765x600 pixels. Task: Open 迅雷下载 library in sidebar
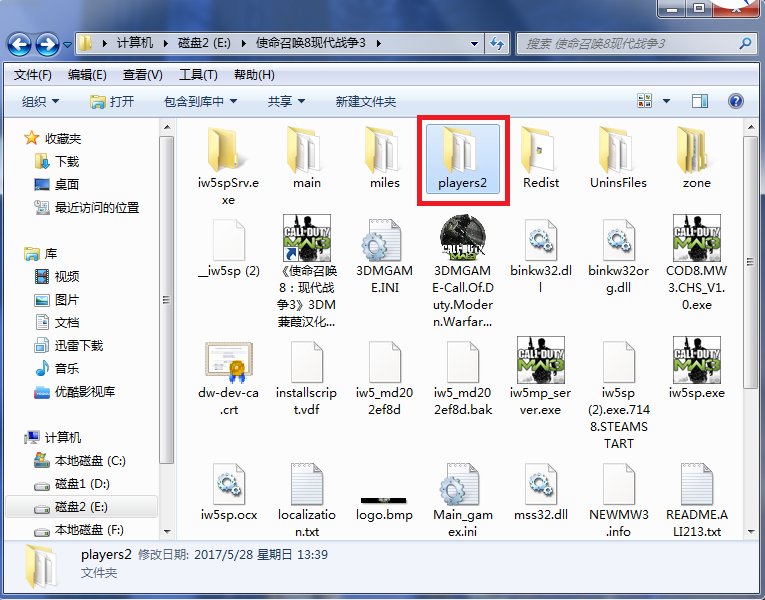(69, 345)
